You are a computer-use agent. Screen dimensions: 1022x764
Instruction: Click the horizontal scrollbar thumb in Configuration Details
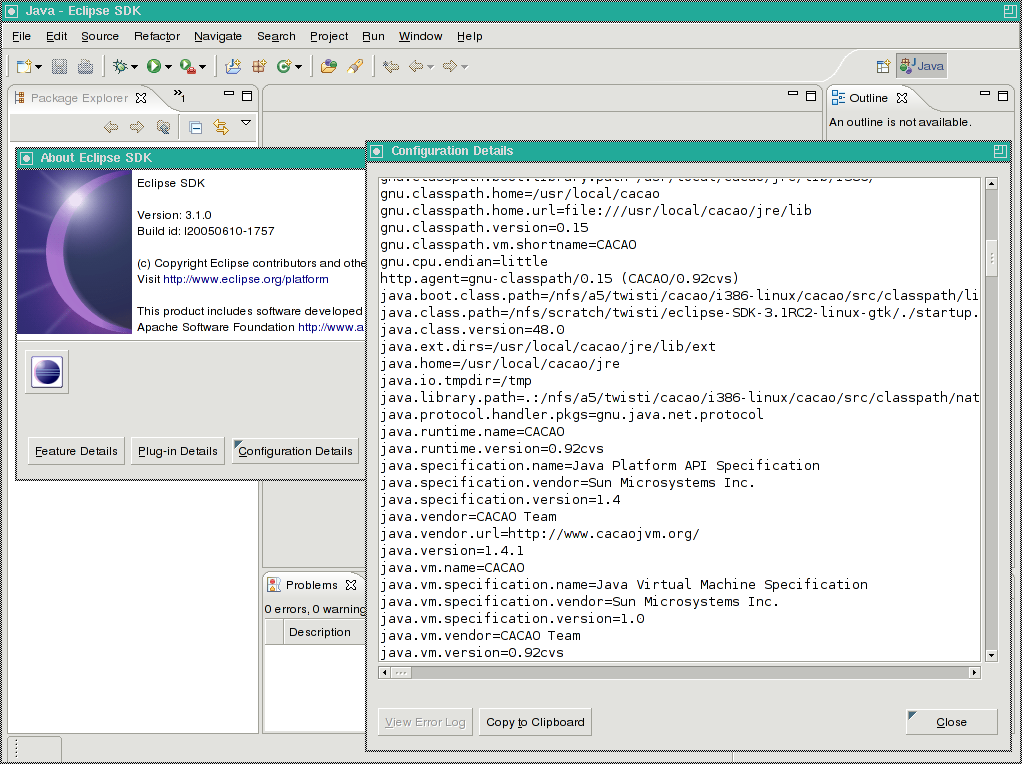point(402,672)
